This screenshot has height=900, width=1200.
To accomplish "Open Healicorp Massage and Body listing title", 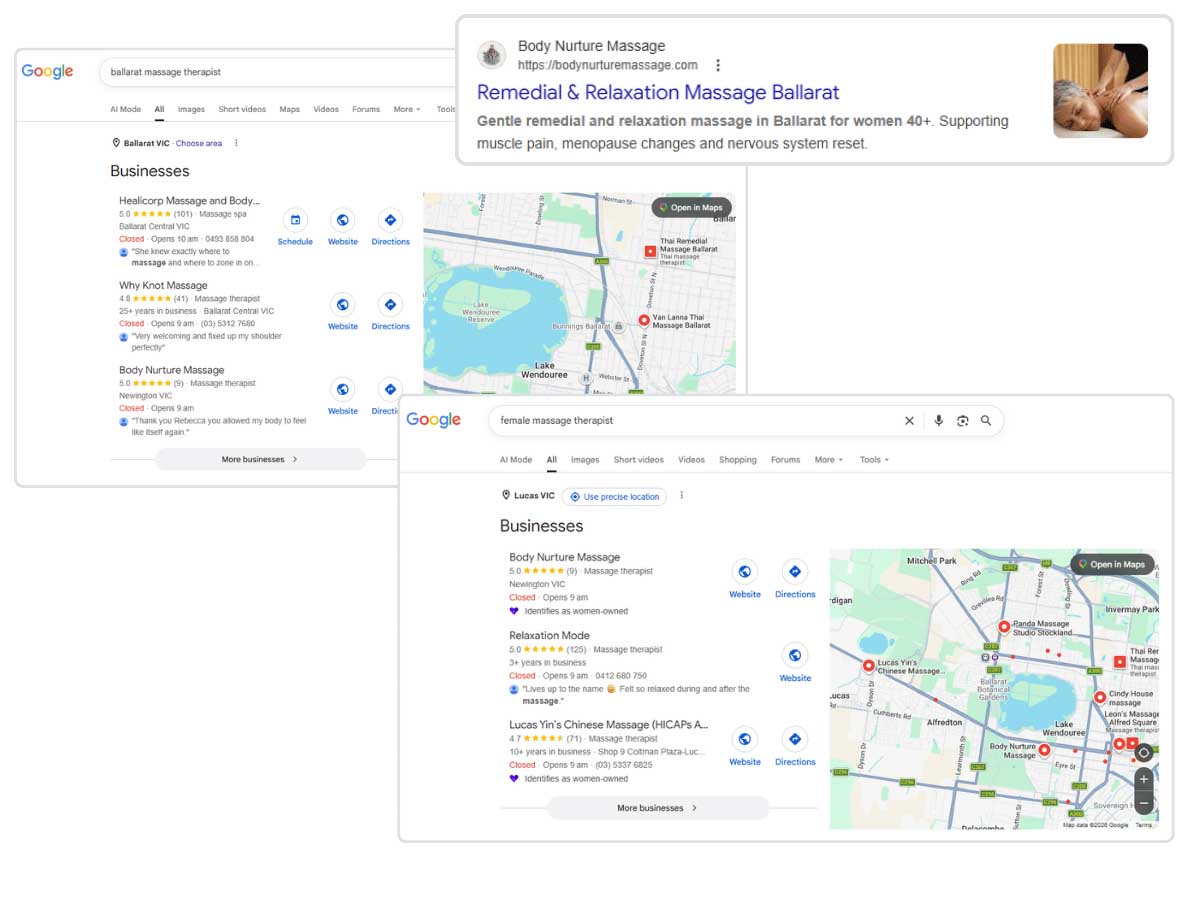I will click(x=189, y=201).
